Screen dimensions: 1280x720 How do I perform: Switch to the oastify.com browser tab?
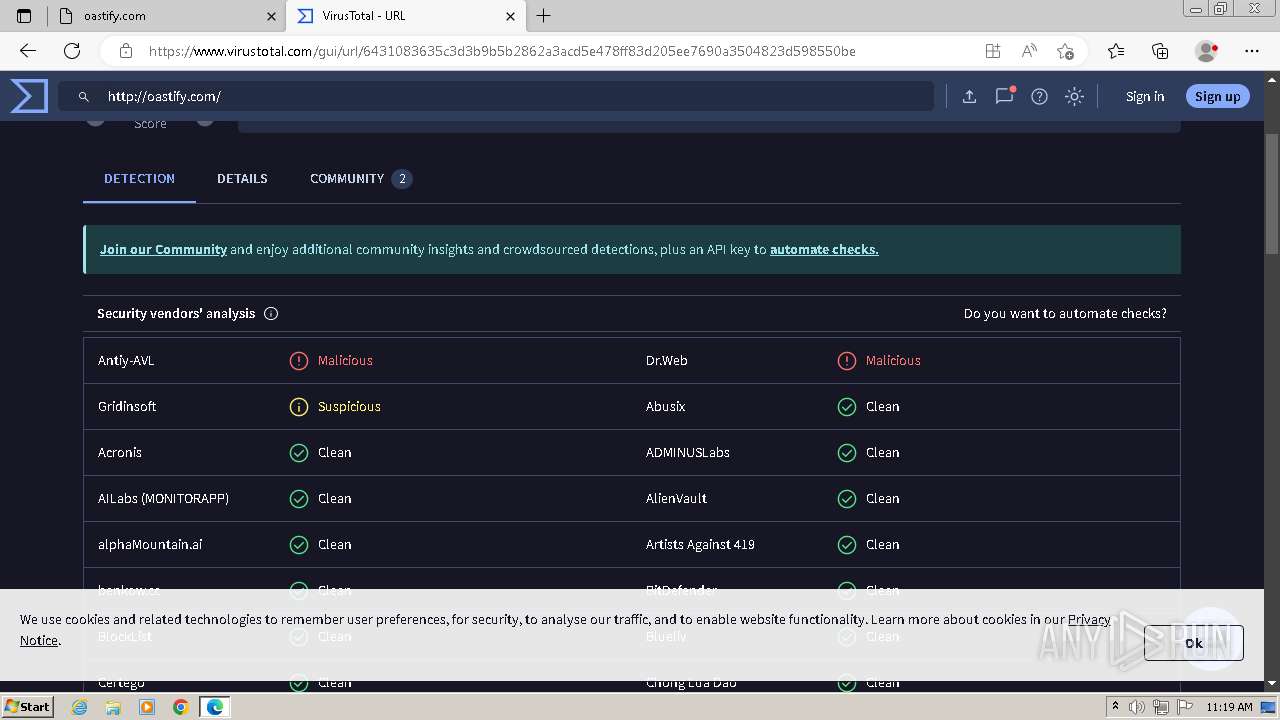click(165, 16)
